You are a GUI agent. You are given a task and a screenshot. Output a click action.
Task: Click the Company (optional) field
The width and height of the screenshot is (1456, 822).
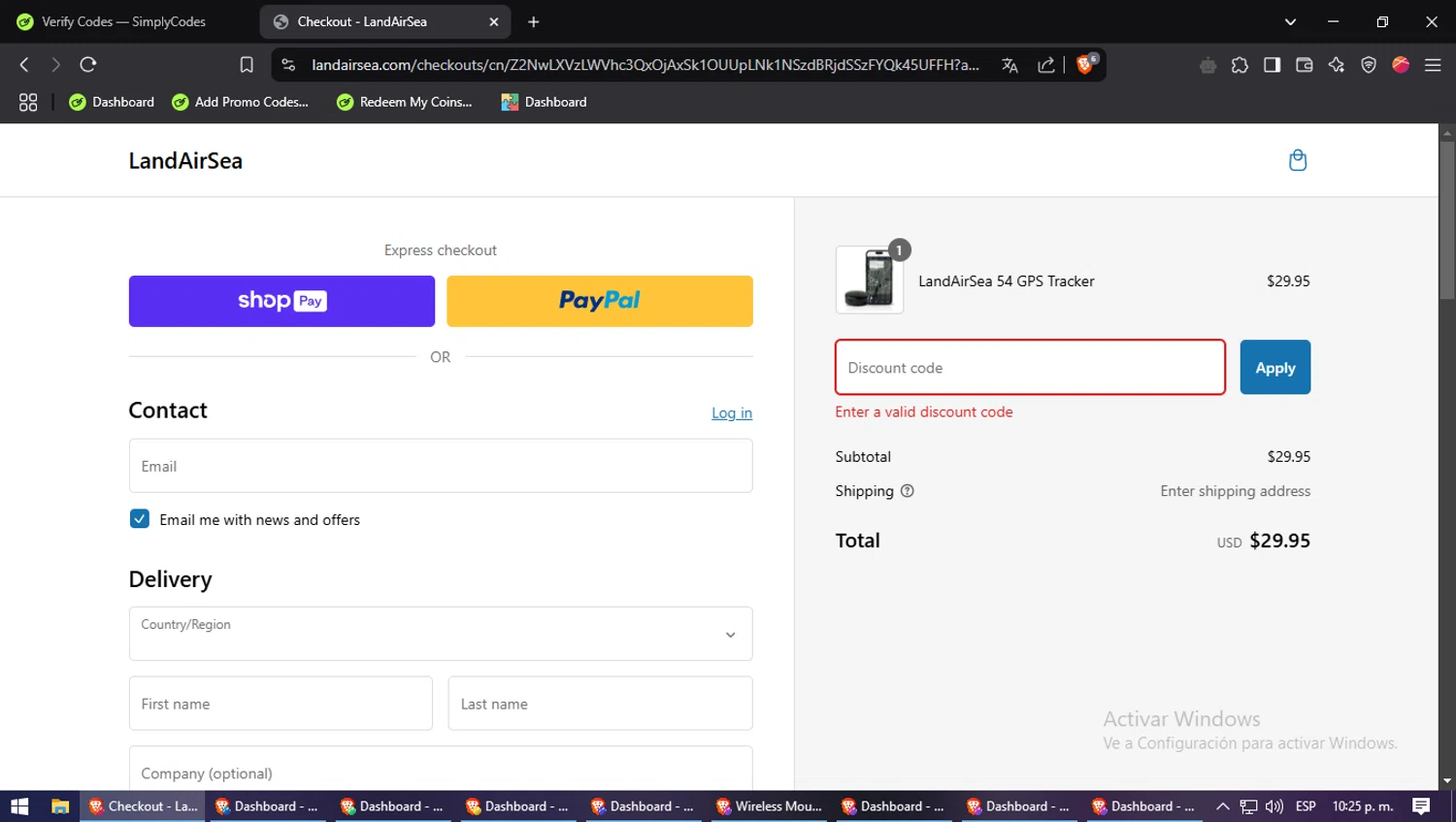pos(441,769)
